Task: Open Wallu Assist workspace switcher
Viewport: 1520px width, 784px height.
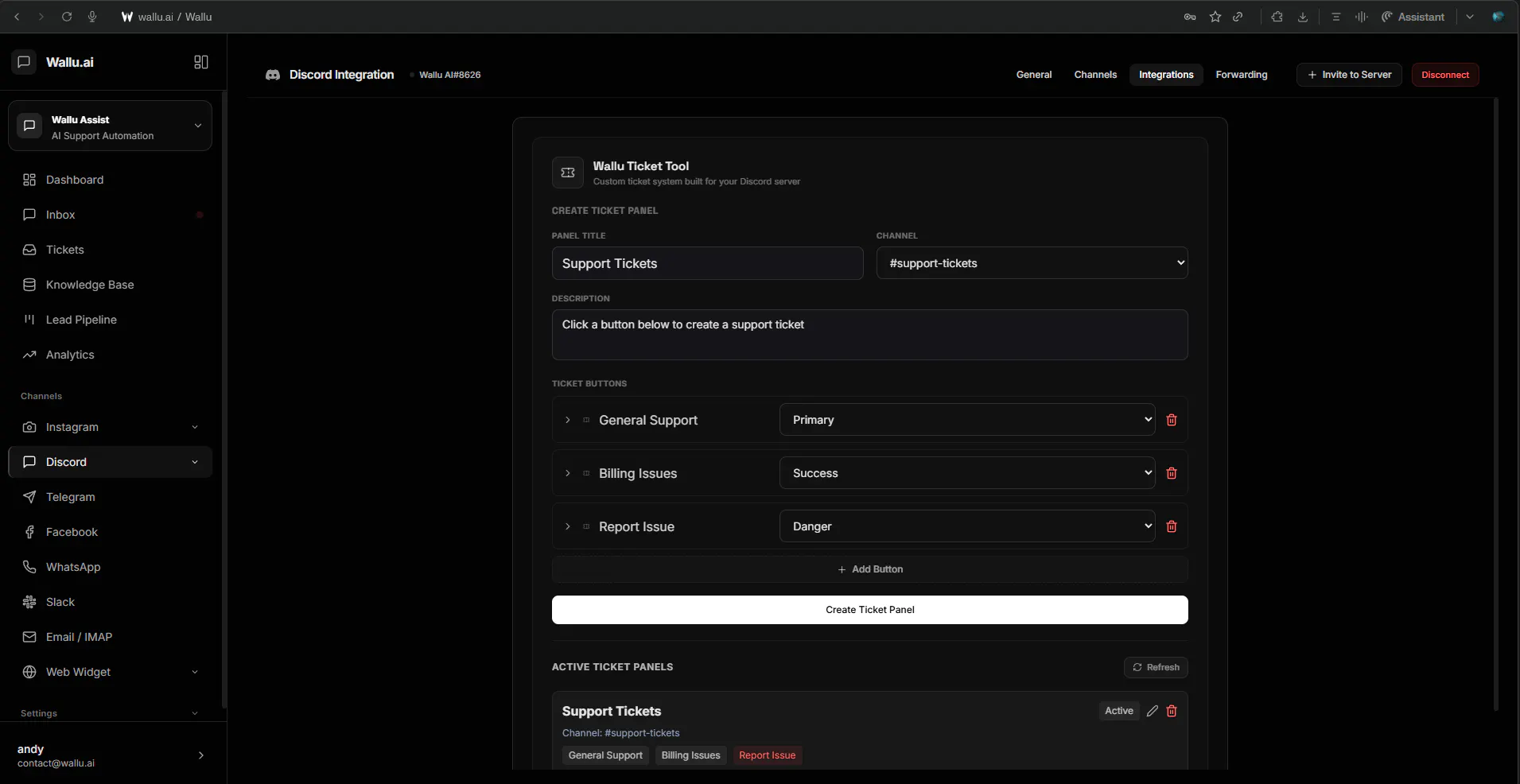Action: click(110, 126)
